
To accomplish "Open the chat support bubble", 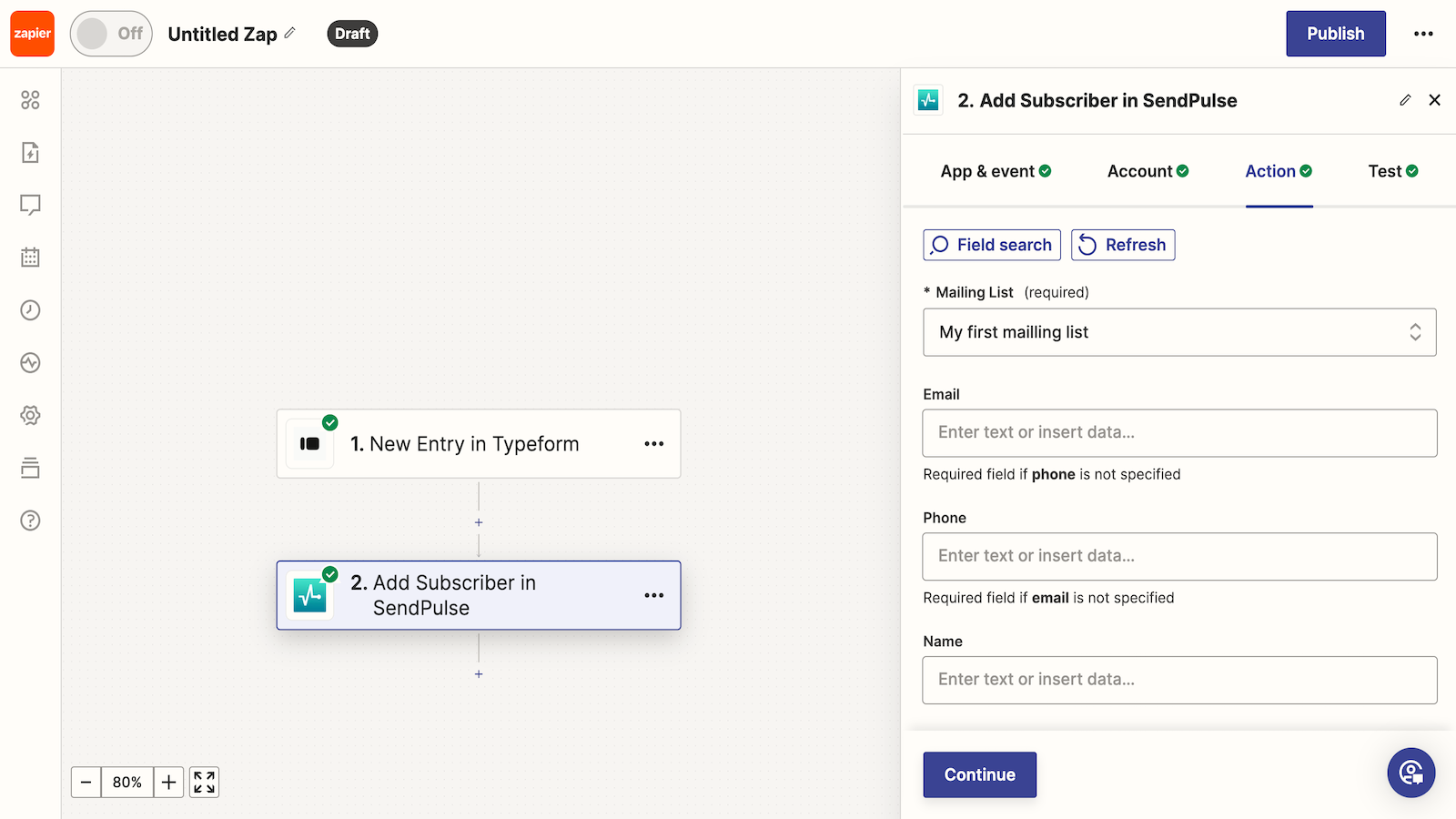I will 1410,773.
